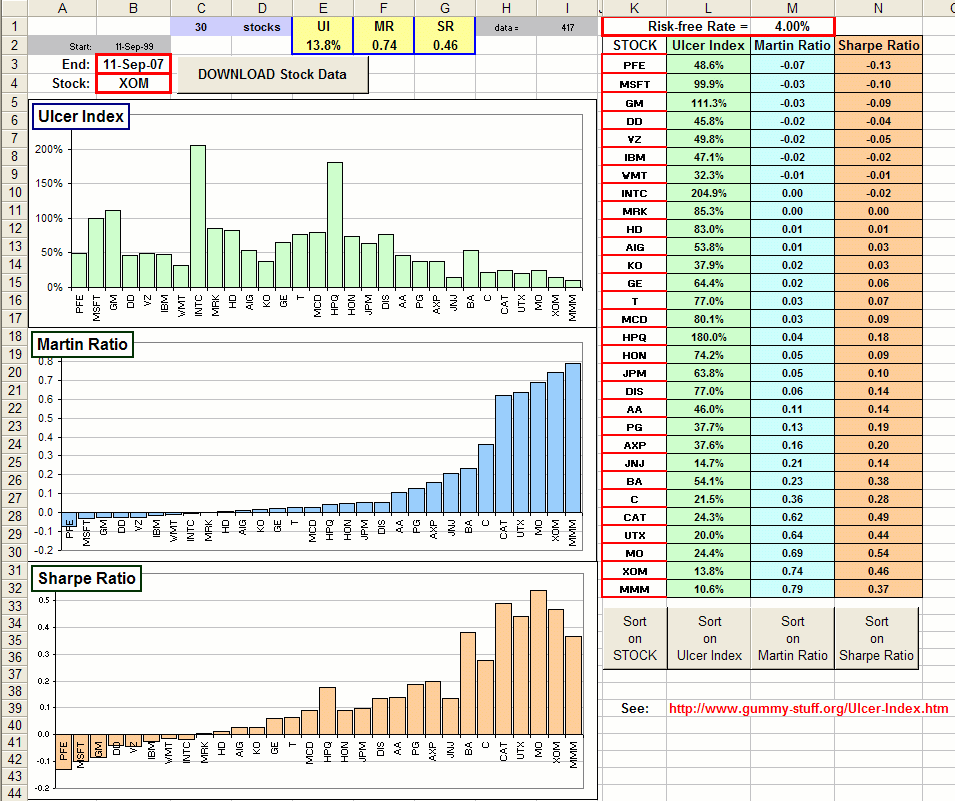Click Sort on Ulcer Index button
The image size is (955, 801).
pos(709,638)
